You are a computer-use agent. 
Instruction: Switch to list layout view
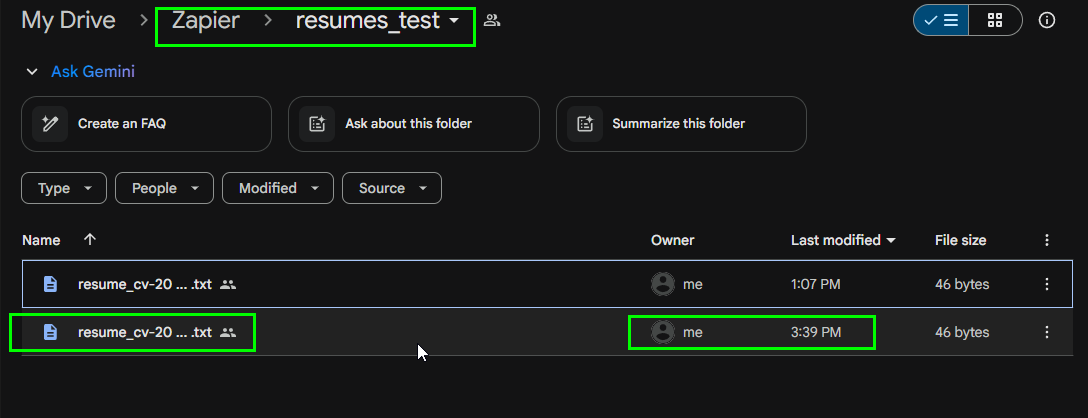(x=940, y=20)
